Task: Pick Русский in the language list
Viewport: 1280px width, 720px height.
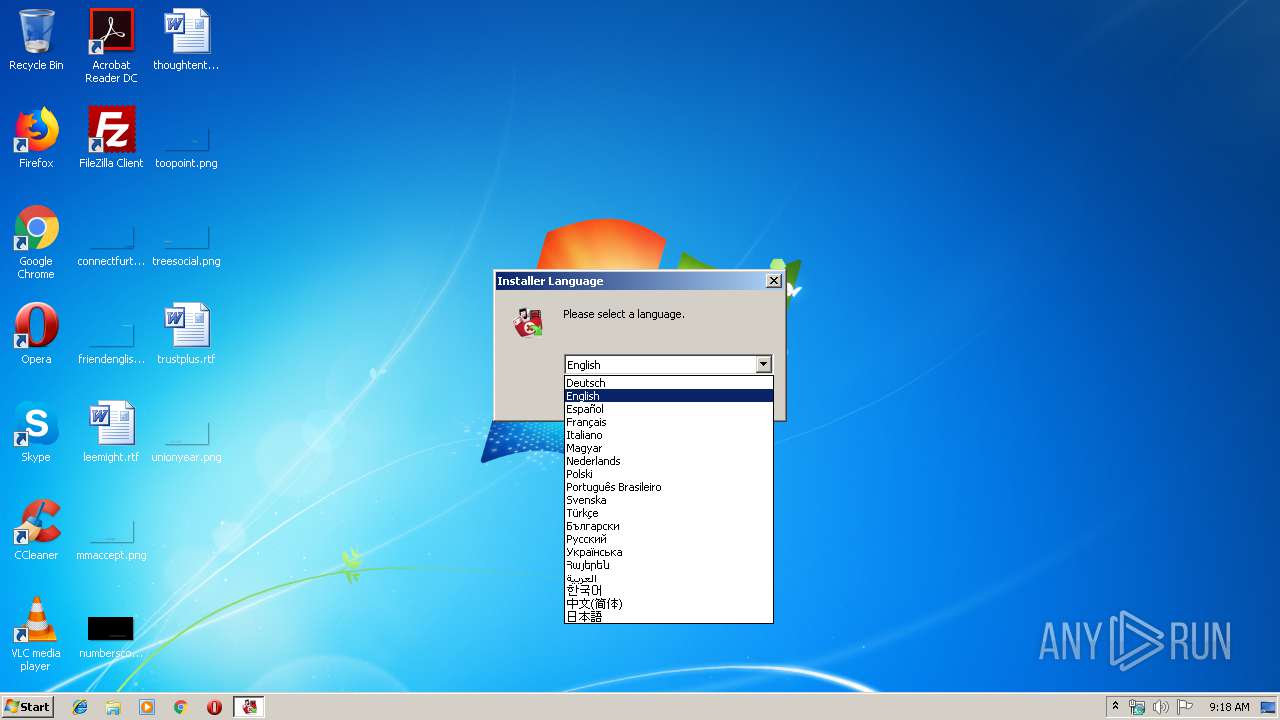Action: [x=668, y=539]
